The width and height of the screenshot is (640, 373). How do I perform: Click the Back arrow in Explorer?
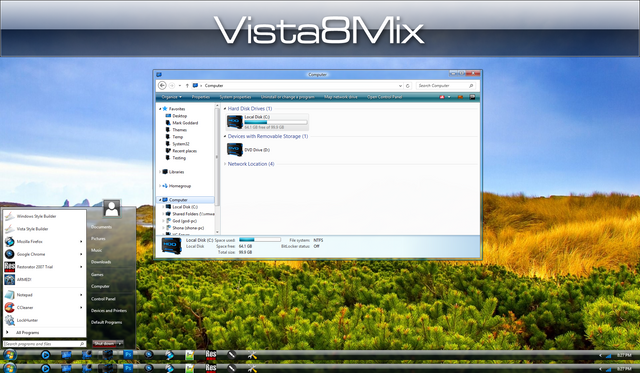[162, 85]
